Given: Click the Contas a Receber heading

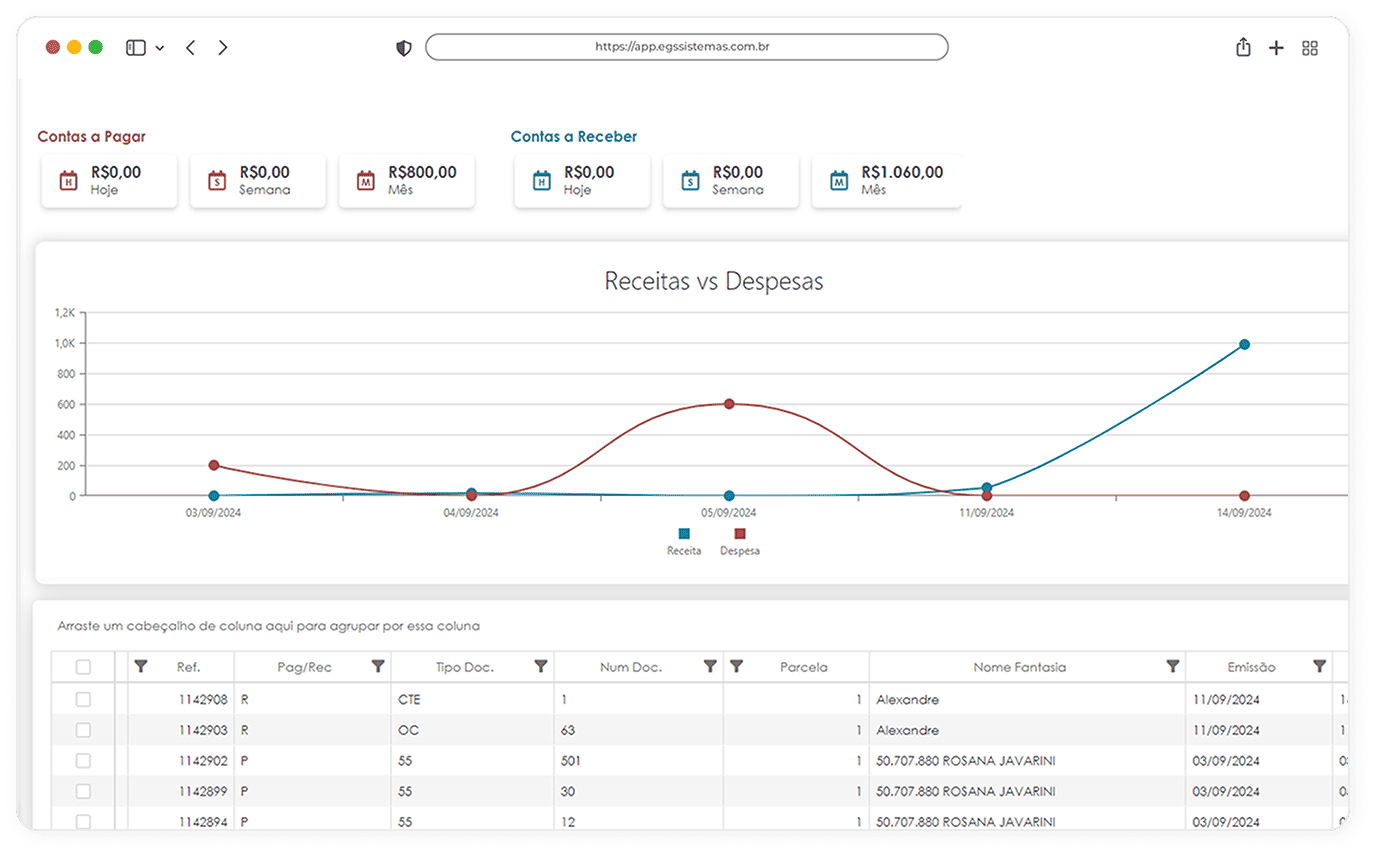Looking at the screenshot, I should click(574, 136).
